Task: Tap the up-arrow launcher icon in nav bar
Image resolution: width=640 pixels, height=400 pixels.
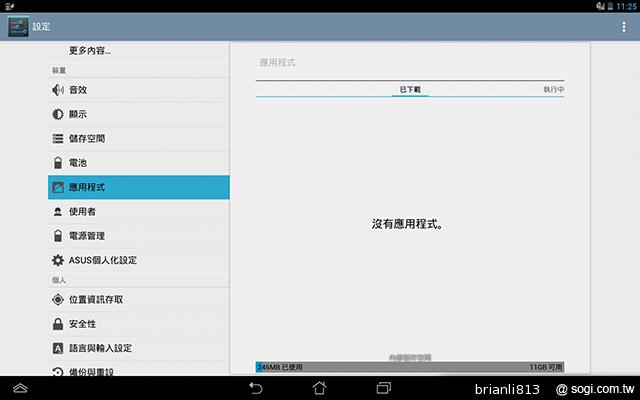Action: (x=20, y=388)
